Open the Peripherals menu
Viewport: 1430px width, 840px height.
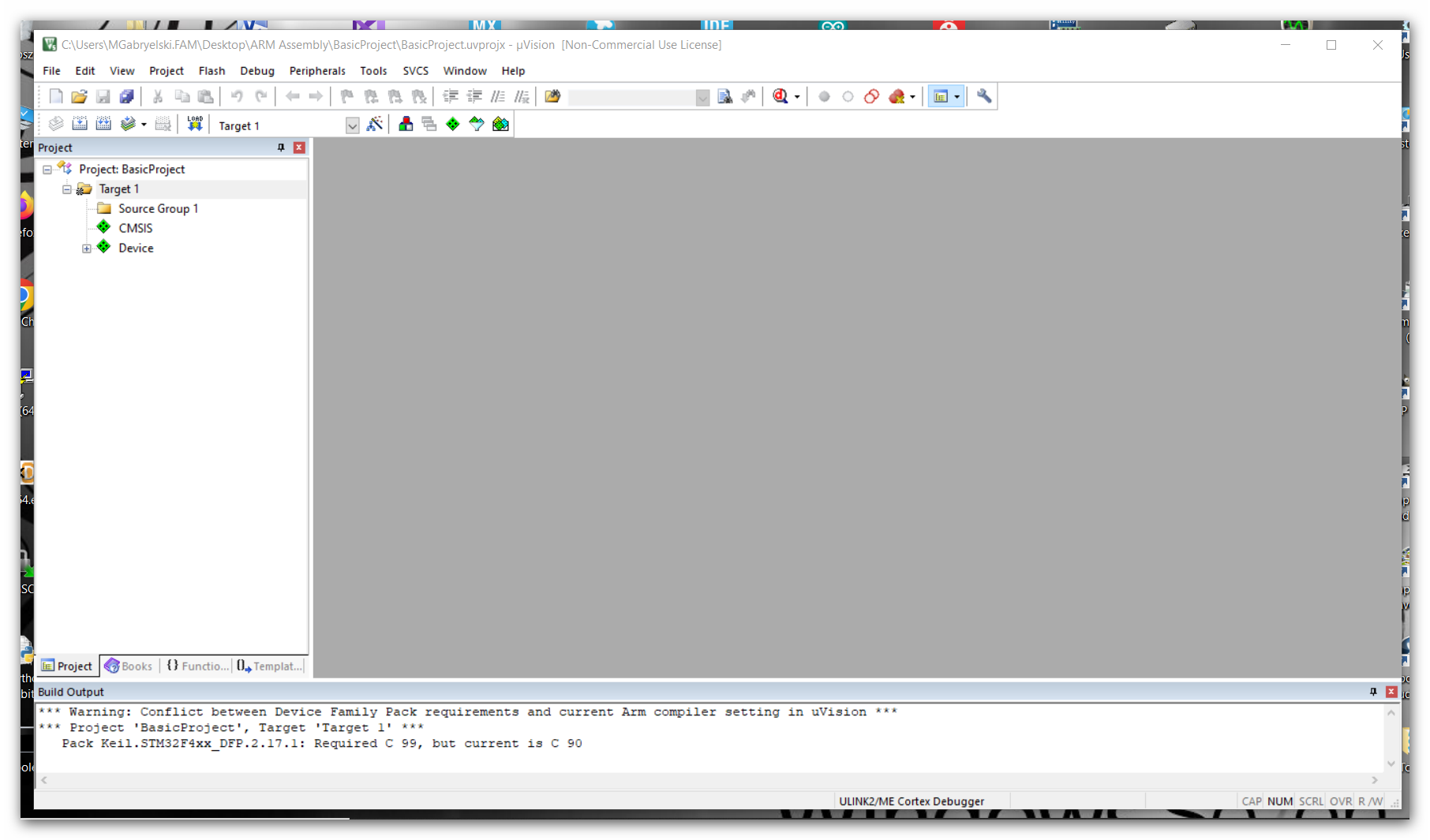coord(317,71)
